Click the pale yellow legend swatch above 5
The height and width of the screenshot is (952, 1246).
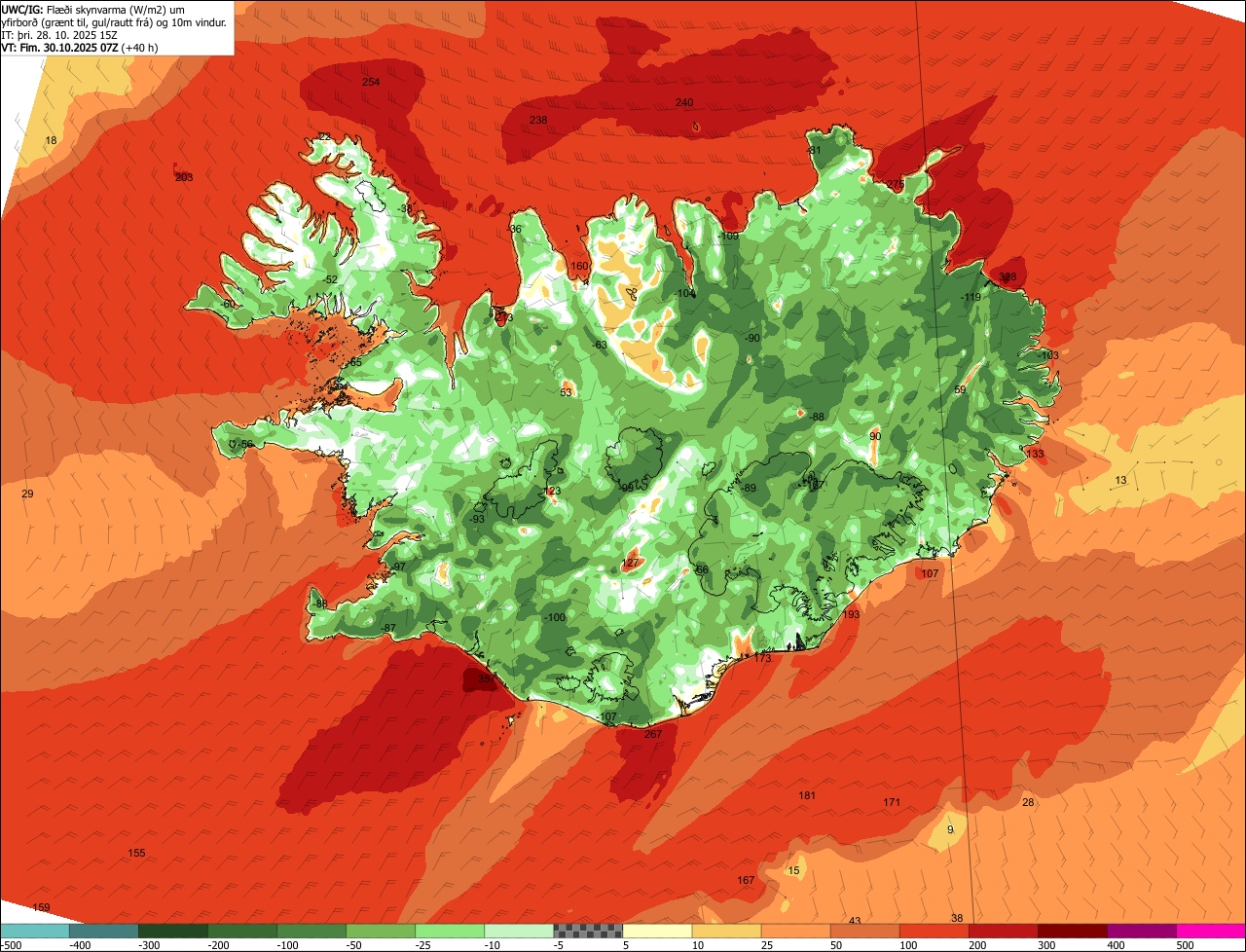[x=657, y=931]
